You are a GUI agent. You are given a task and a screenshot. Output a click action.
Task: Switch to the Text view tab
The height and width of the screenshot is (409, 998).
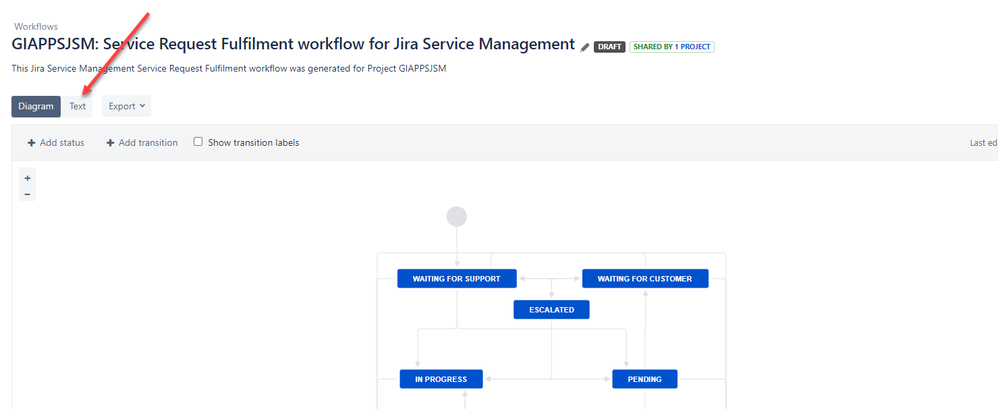[x=78, y=106]
